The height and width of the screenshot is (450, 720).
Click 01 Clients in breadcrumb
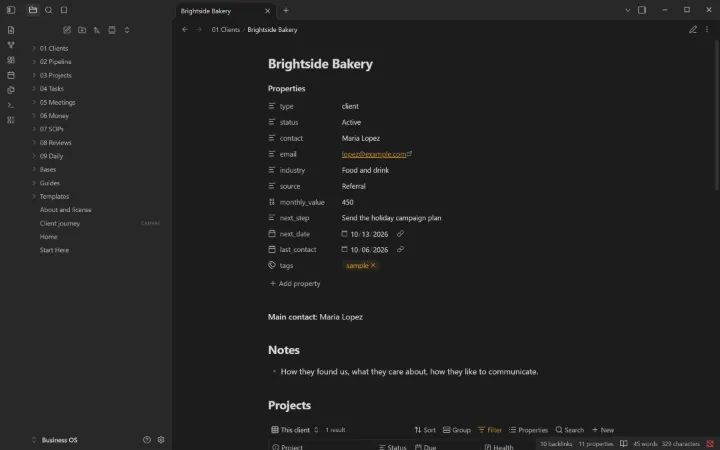(x=225, y=29)
